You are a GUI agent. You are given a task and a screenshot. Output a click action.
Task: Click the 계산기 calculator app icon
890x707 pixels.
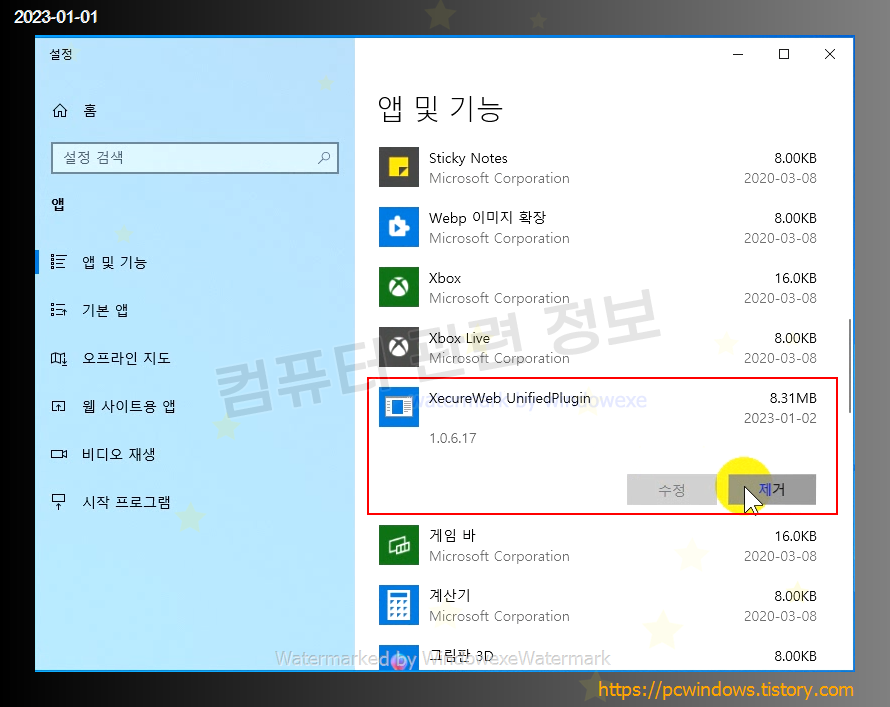(x=399, y=605)
